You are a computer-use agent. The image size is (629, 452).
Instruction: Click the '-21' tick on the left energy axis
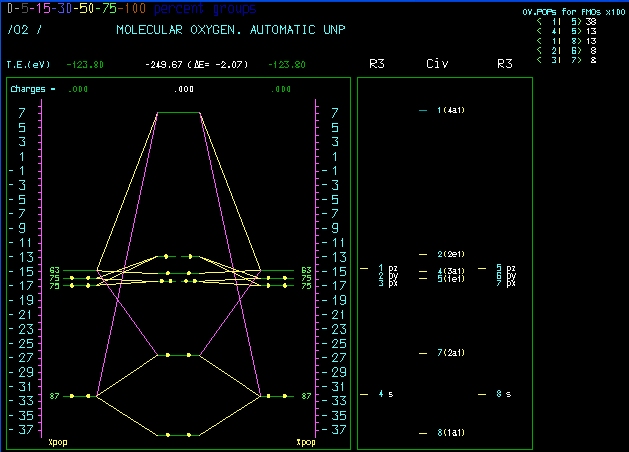click(x=22, y=315)
